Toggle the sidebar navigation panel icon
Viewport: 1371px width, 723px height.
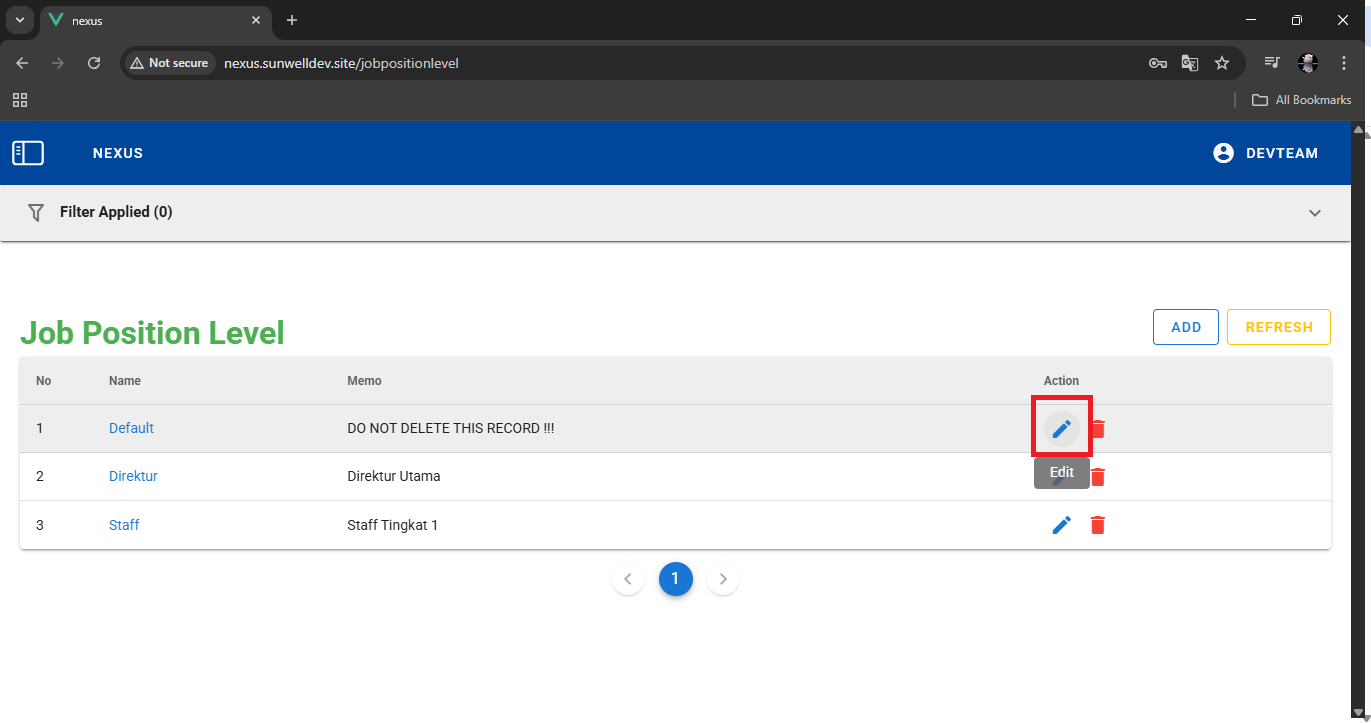click(x=28, y=153)
